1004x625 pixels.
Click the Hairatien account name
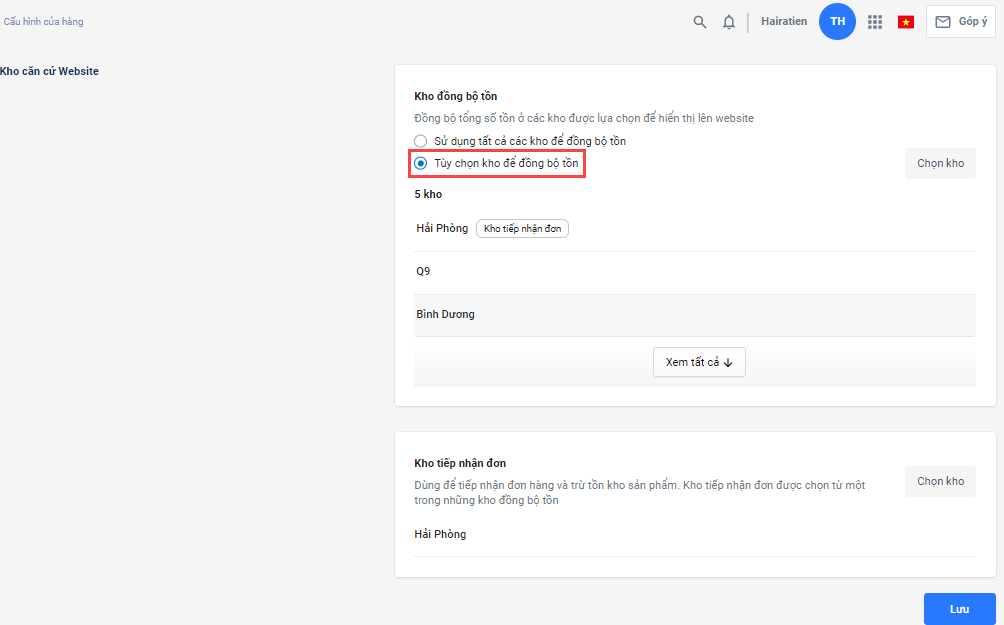pos(784,22)
